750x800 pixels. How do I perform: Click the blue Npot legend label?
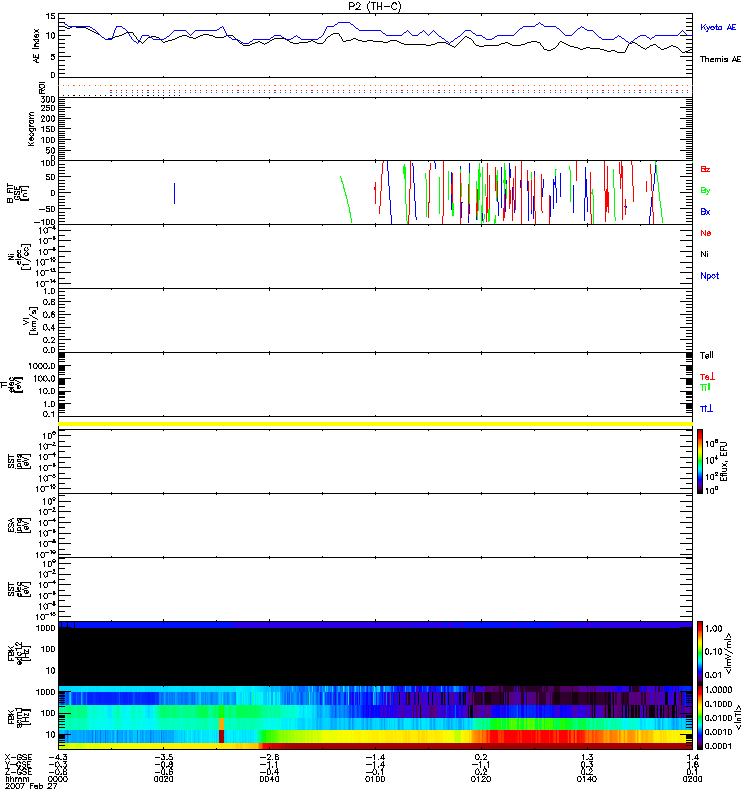[x=710, y=276]
